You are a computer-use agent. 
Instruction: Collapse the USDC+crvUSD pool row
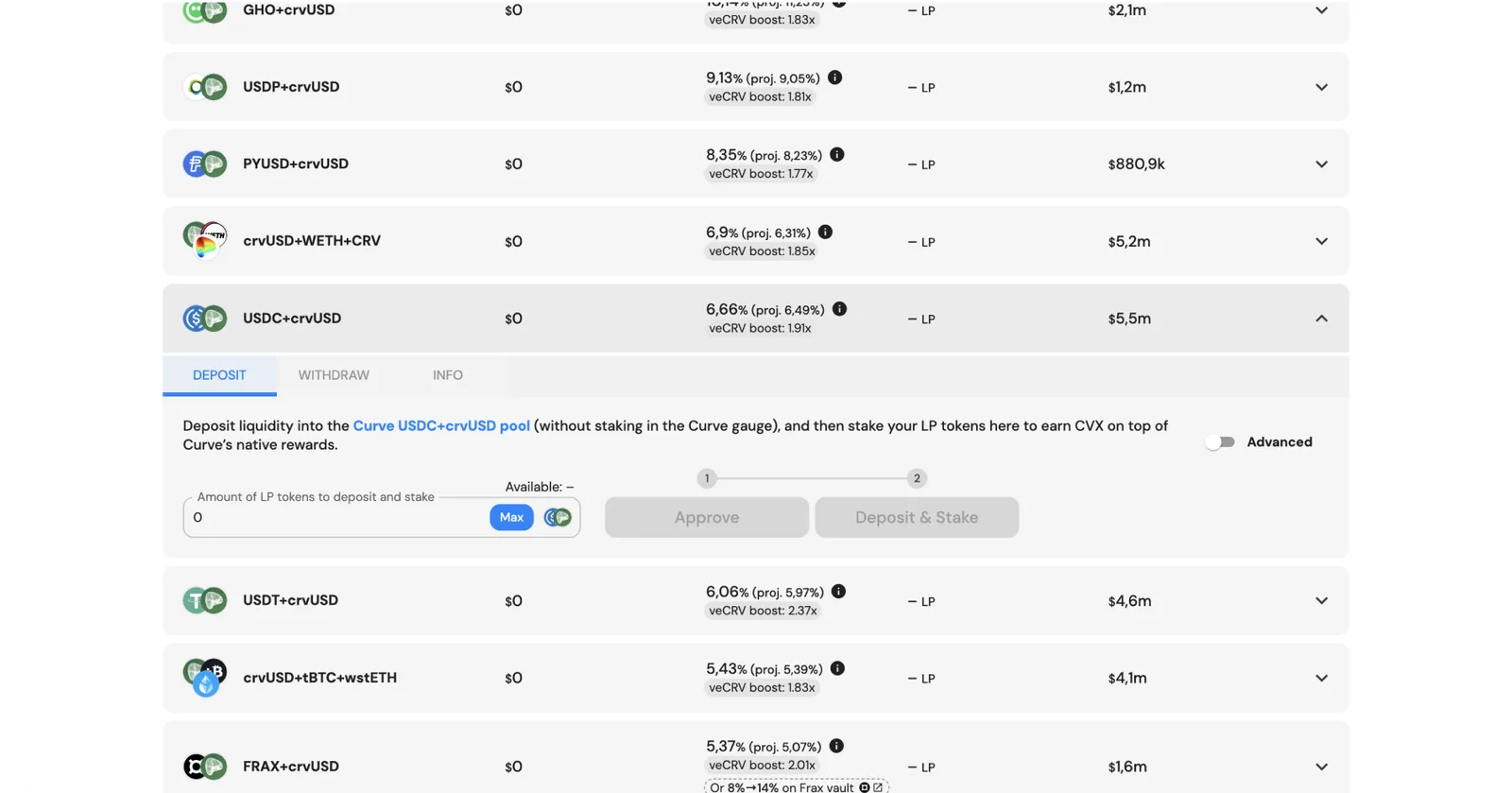pyautogui.click(x=1321, y=319)
